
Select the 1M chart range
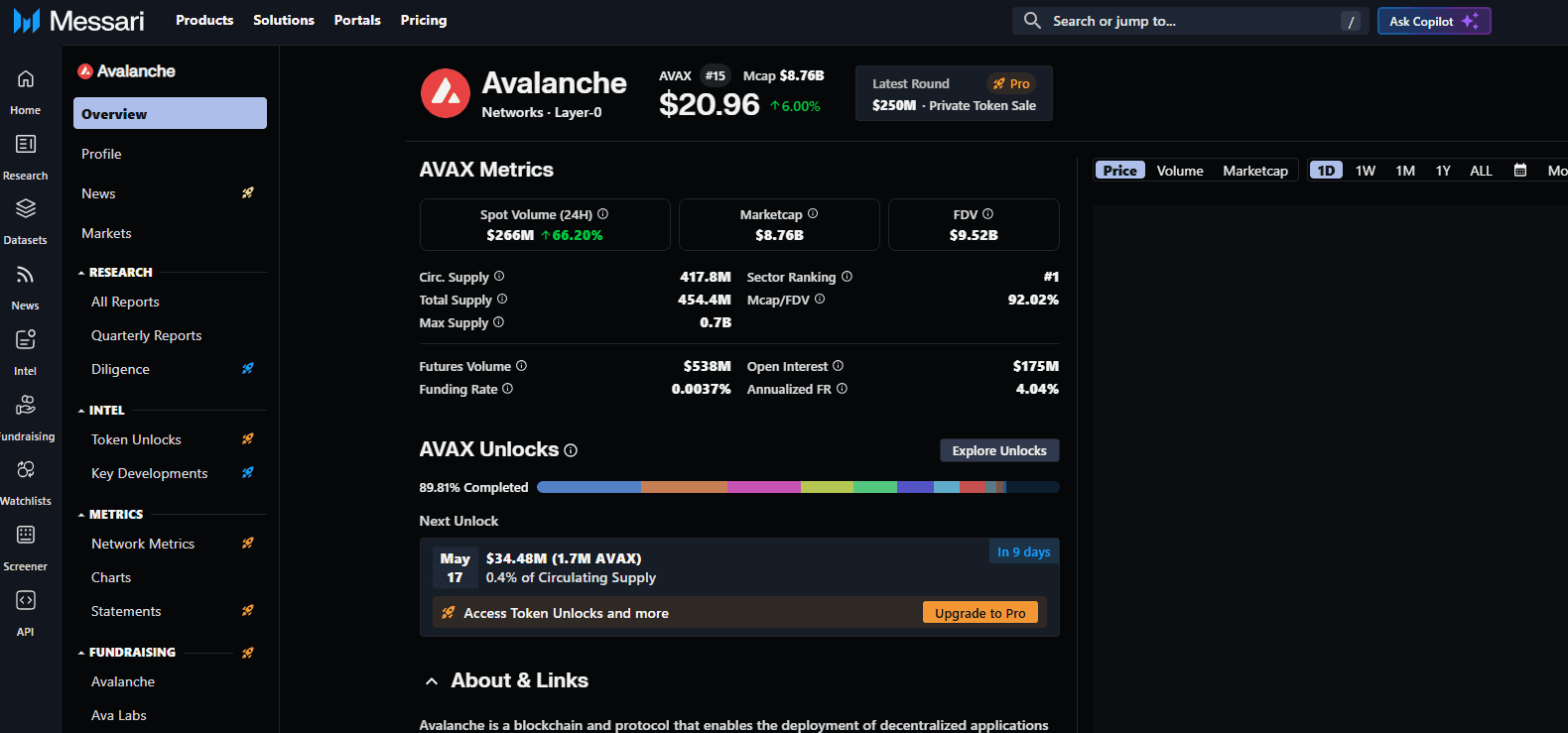tap(1405, 171)
